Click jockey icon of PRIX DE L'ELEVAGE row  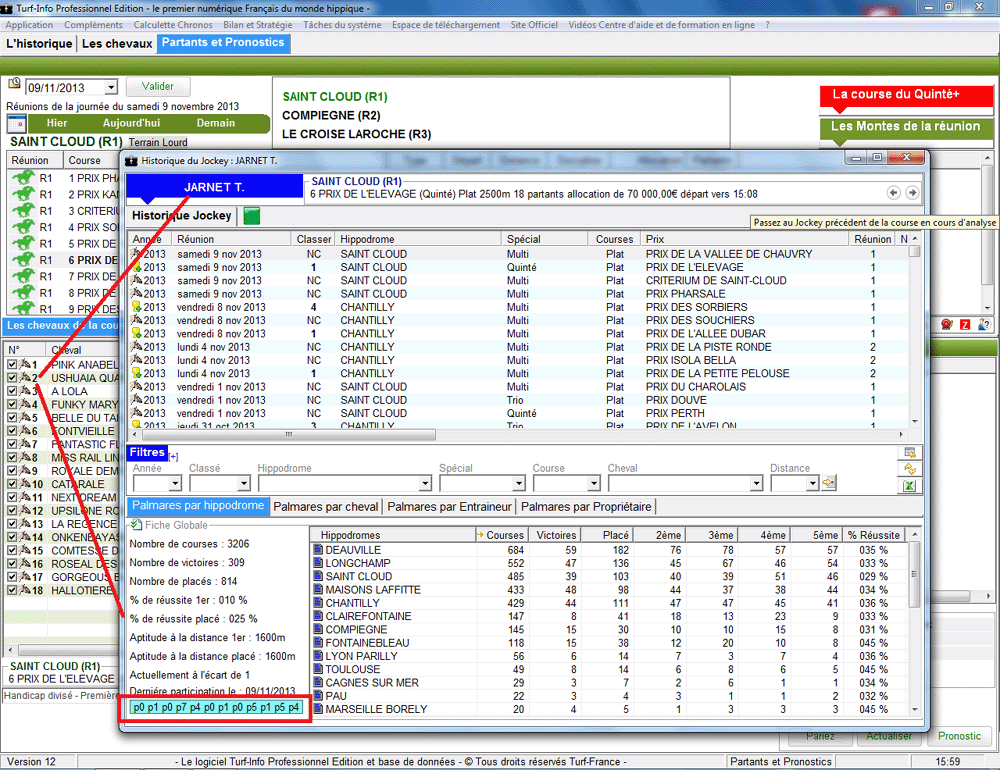point(136,267)
